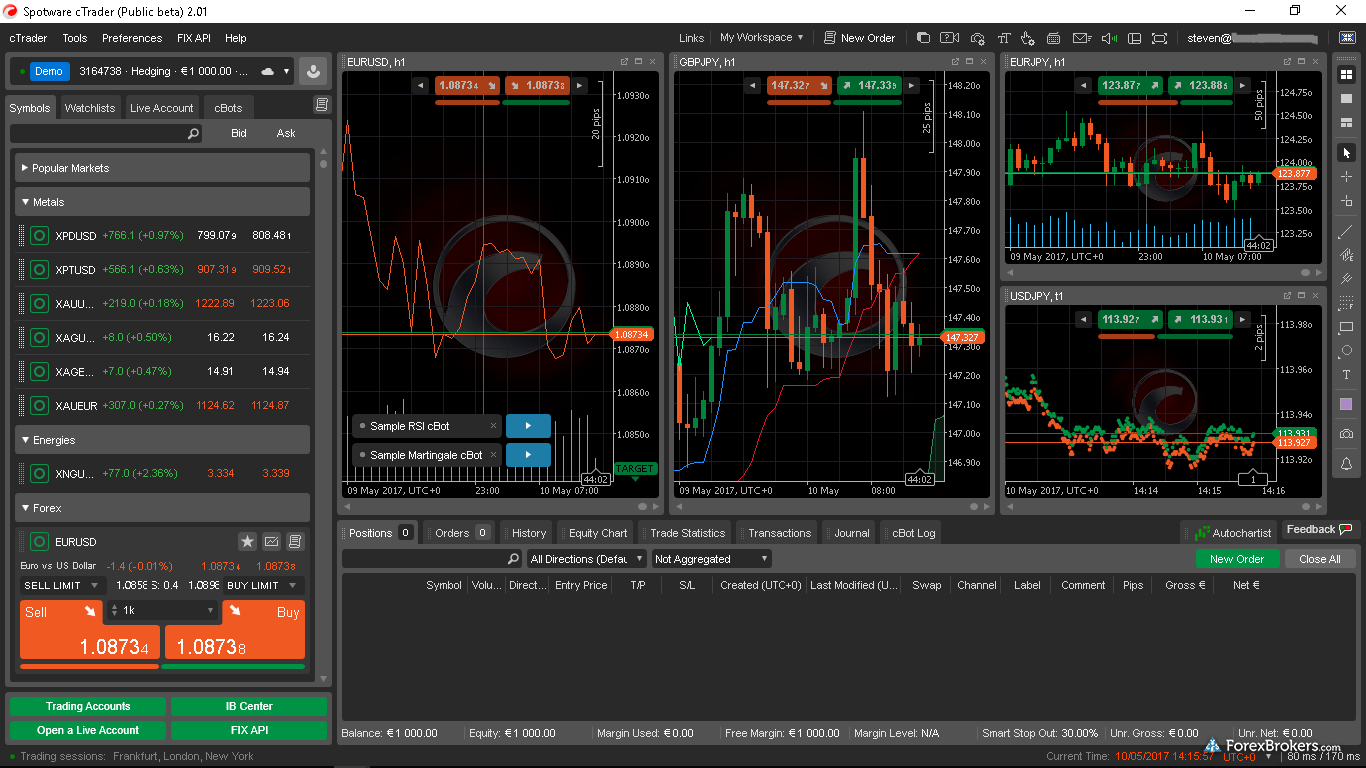This screenshot has width=1366, height=768.
Task: Collapse the Metals group
Action: 162,202
